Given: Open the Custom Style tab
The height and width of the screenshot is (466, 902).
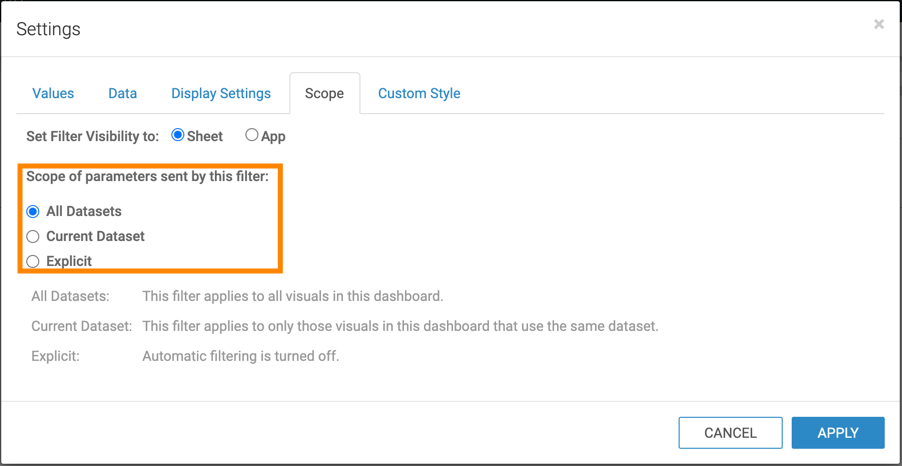Looking at the screenshot, I should click(x=419, y=93).
